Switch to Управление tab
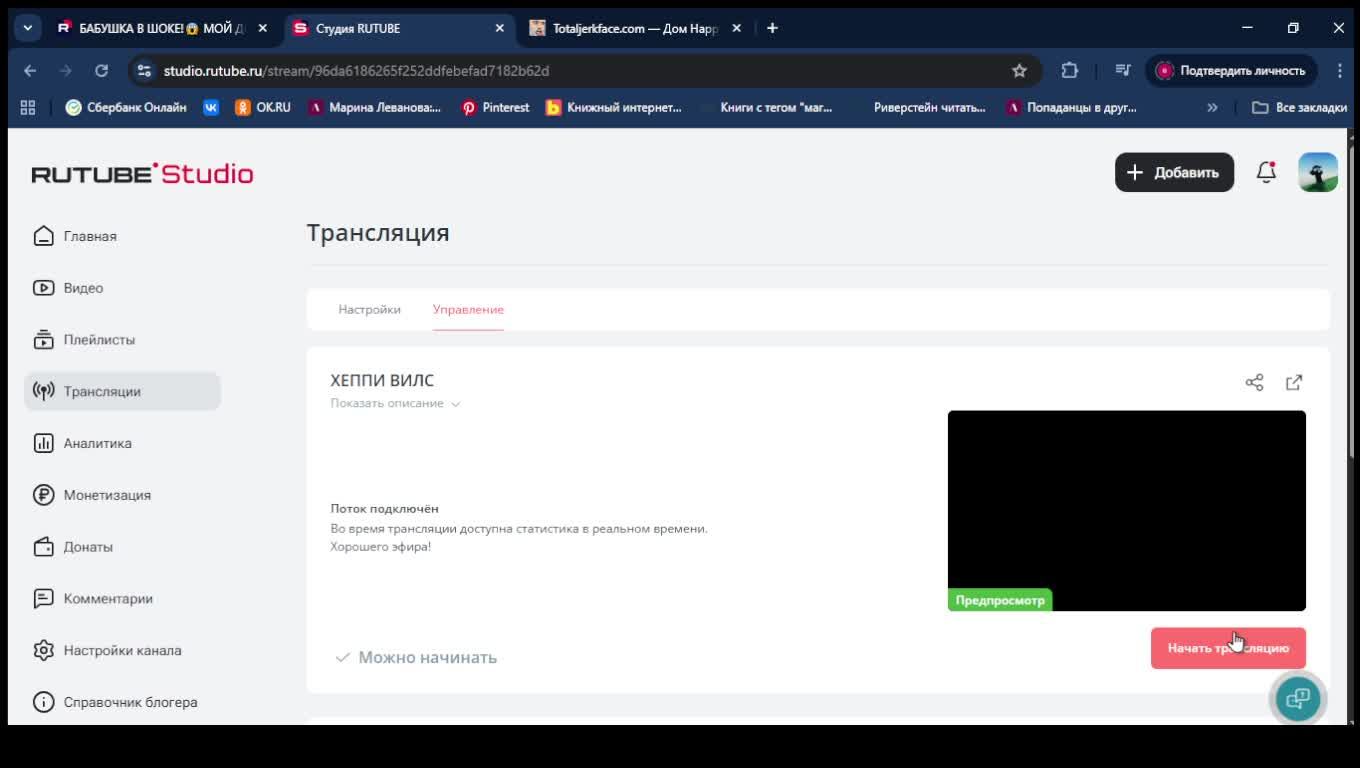The image size is (1360, 768). click(468, 310)
